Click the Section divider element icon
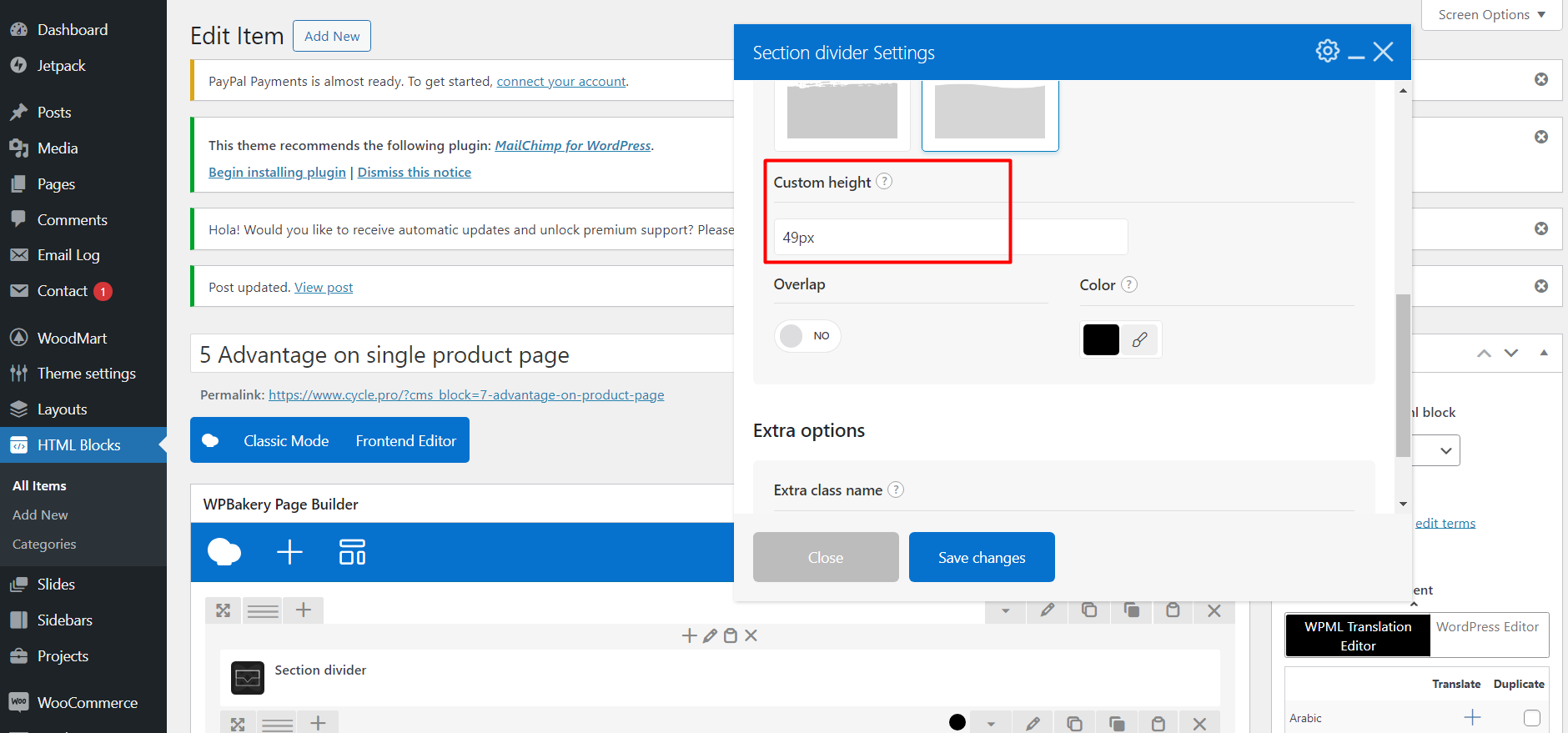The height and width of the screenshot is (733, 1568). 248,678
